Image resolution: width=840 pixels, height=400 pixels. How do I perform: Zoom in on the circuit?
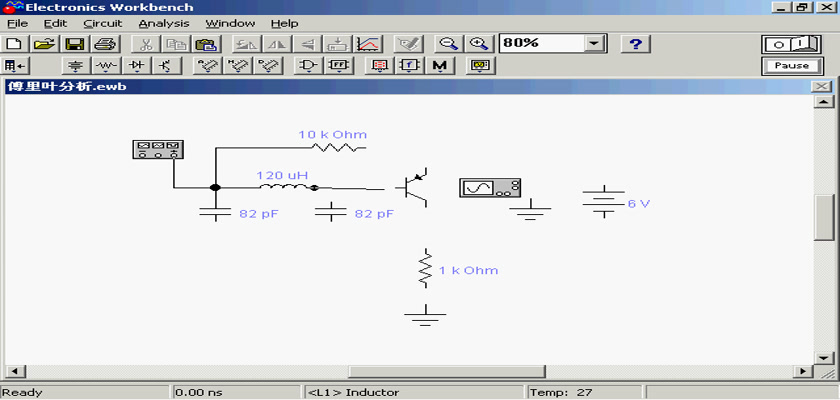click(x=478, y=44)
